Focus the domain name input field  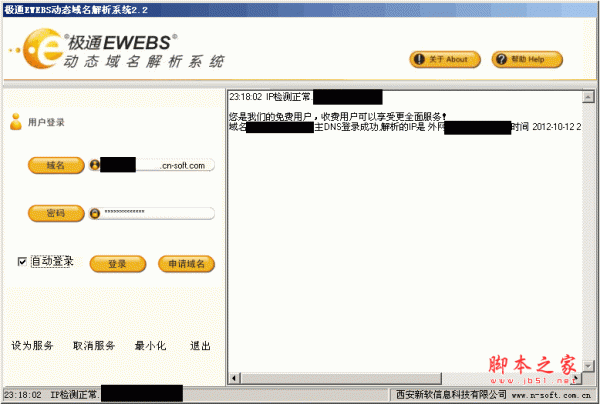tap(152, 165)
